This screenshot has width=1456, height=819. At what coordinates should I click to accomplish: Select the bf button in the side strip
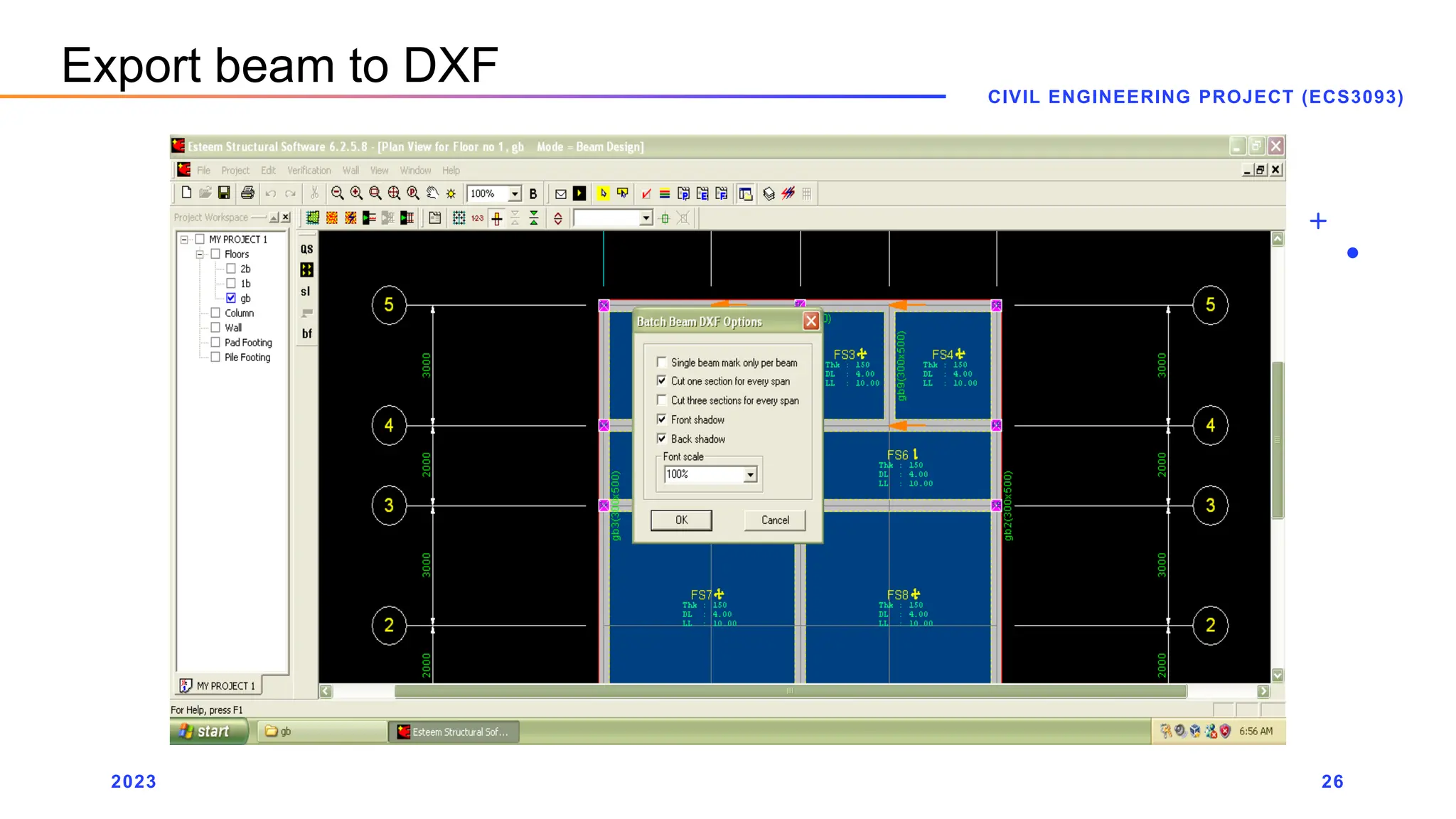click(x=306, y=333)
